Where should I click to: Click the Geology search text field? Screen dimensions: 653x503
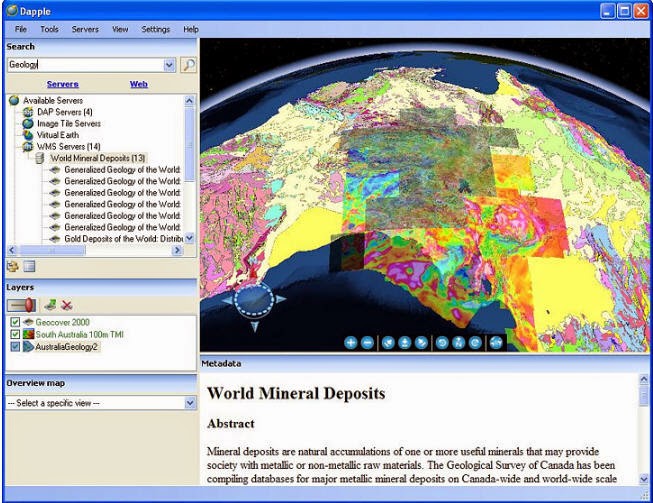point(85,65)
